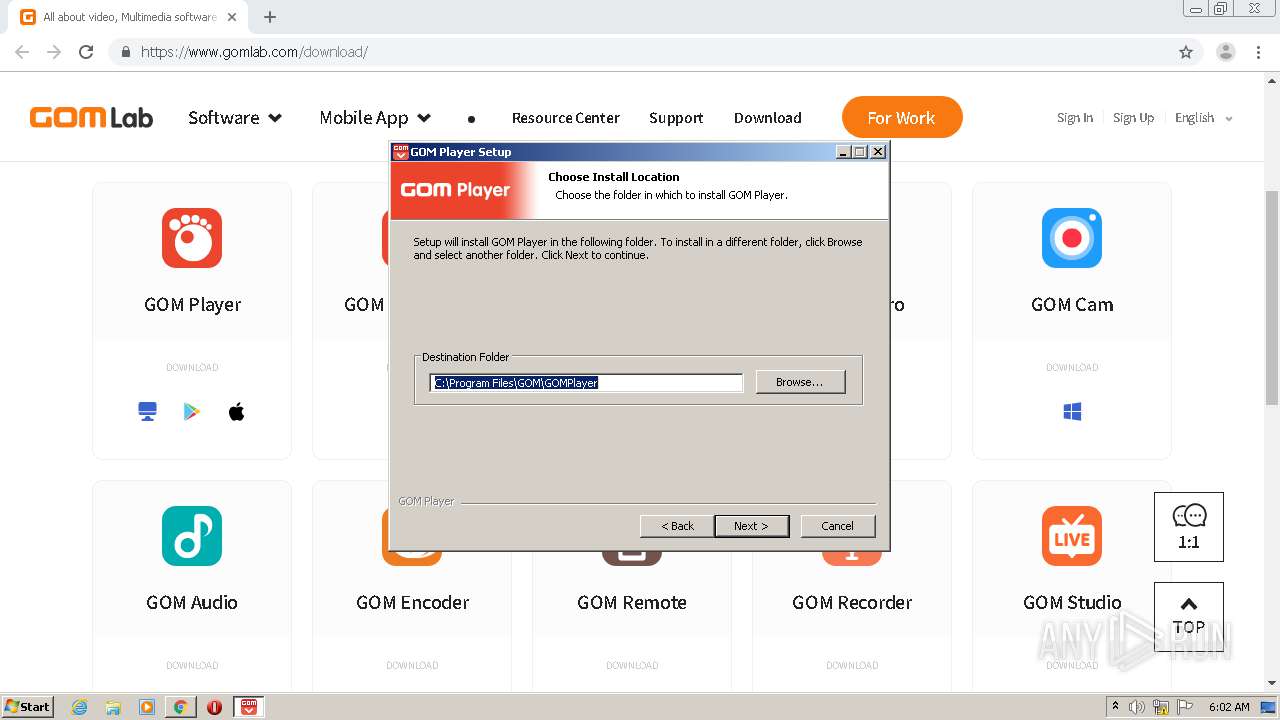Open the English language selector
Screen dimensions: 1280x720
[x=1204, y=118]
